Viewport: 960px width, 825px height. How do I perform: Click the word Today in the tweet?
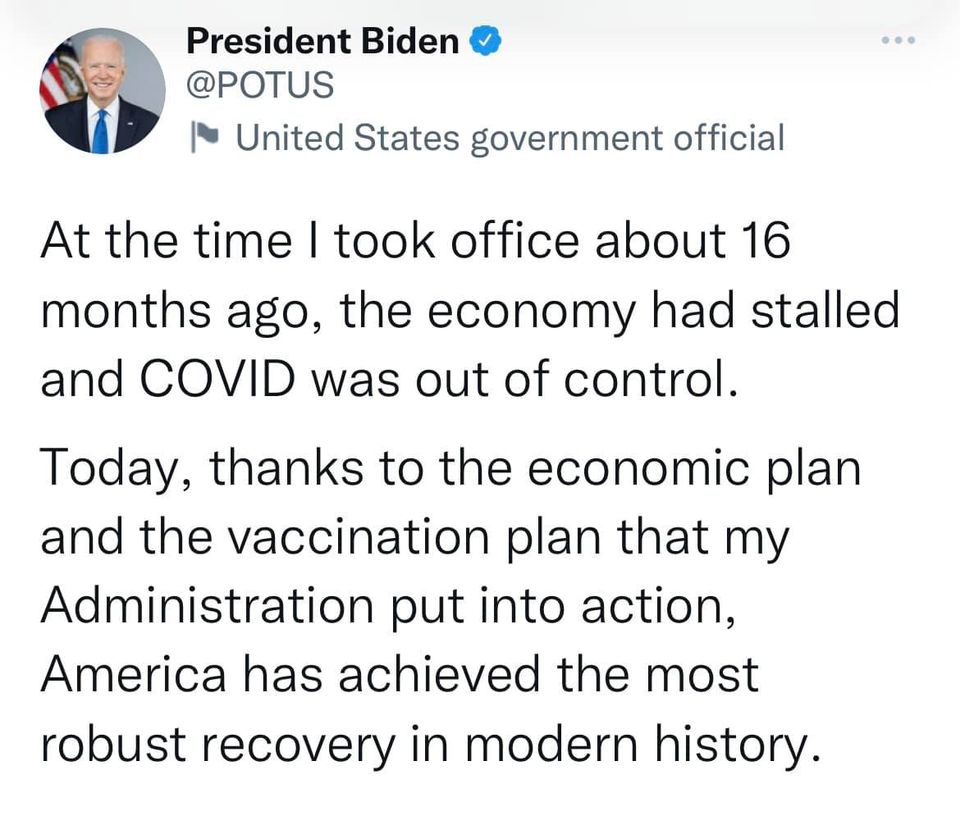click(x=109, y=470)
